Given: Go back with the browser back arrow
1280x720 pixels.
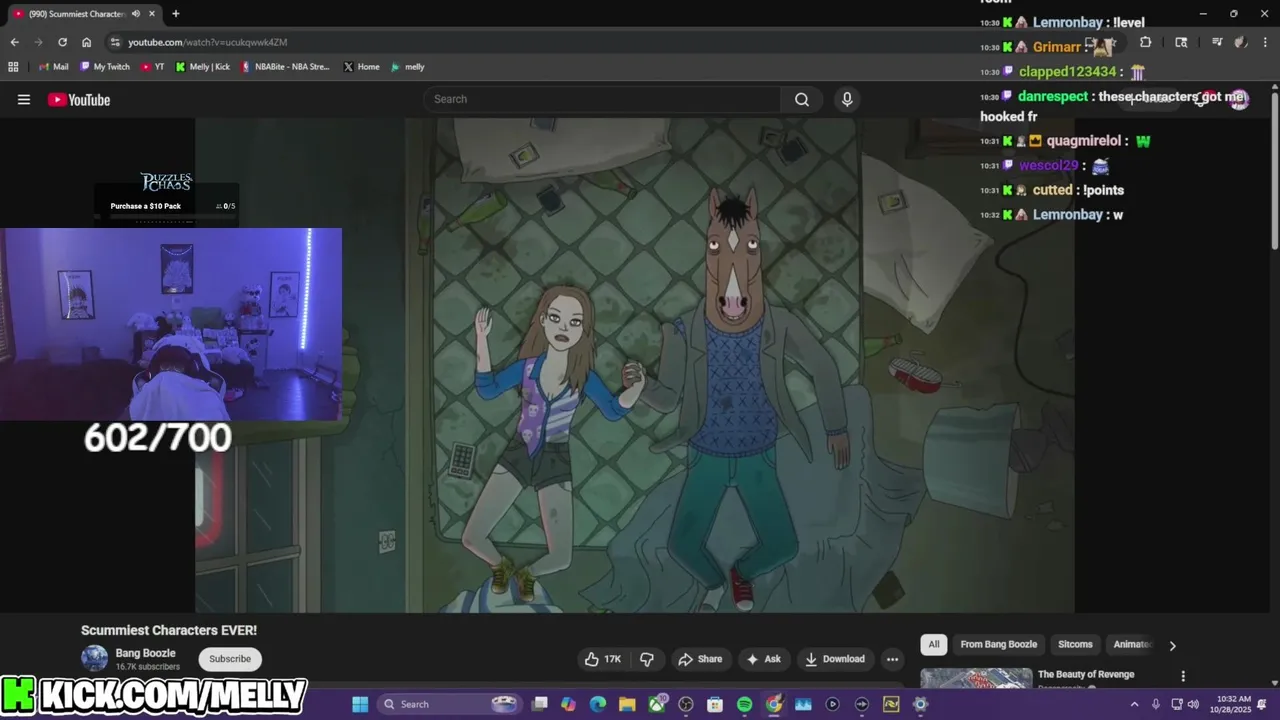Looking at the screenshot, I should (x=14, y=42).
